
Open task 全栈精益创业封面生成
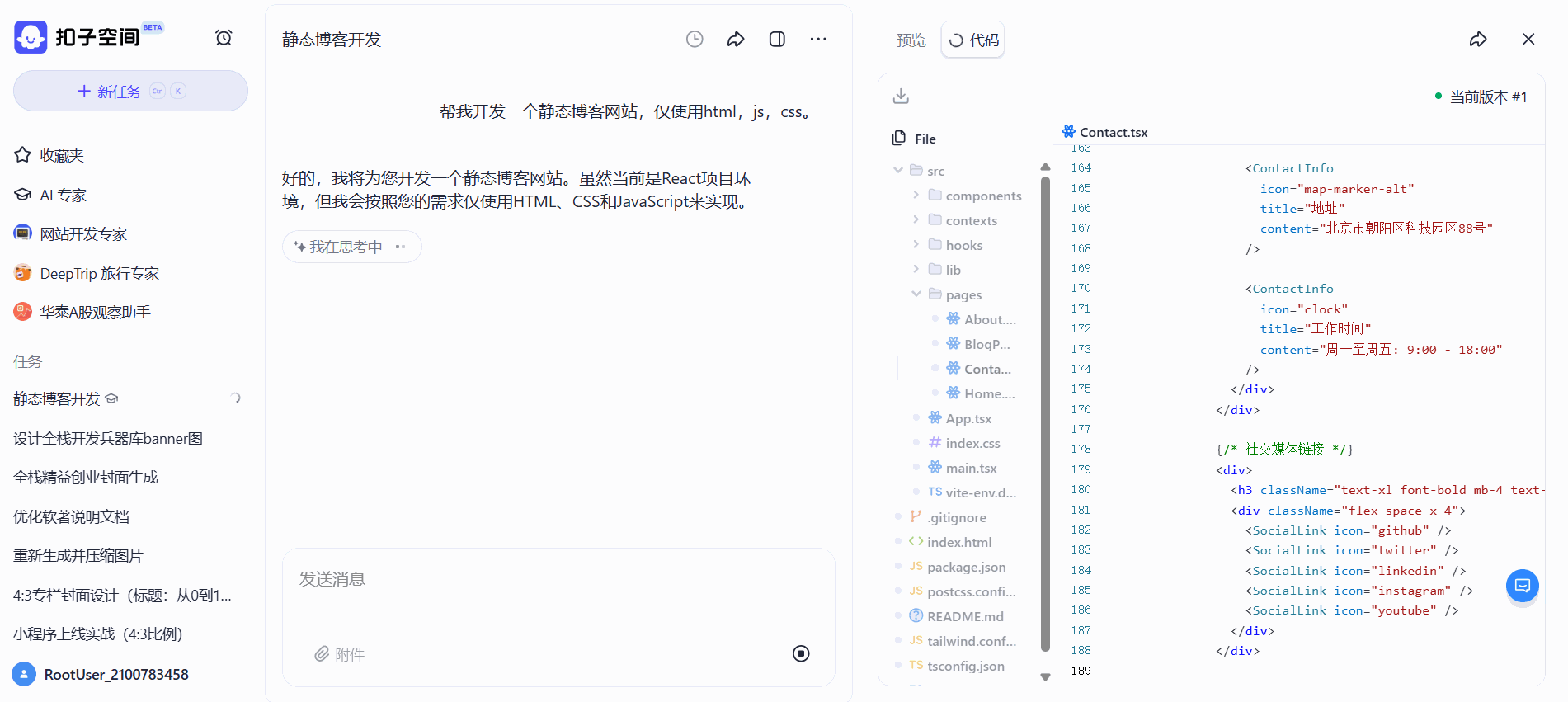pos(86,477)
